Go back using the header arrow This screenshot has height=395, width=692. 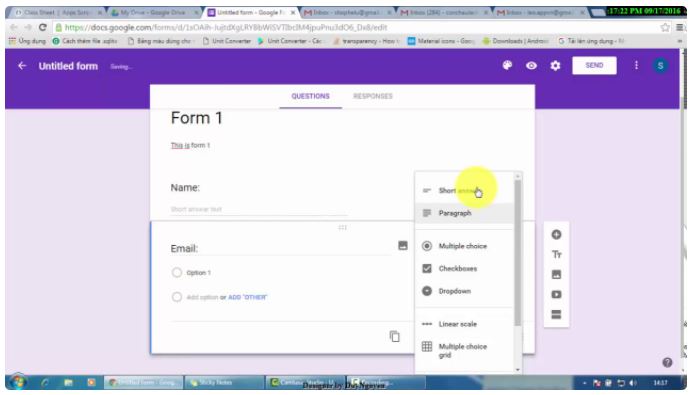[22, 66]
